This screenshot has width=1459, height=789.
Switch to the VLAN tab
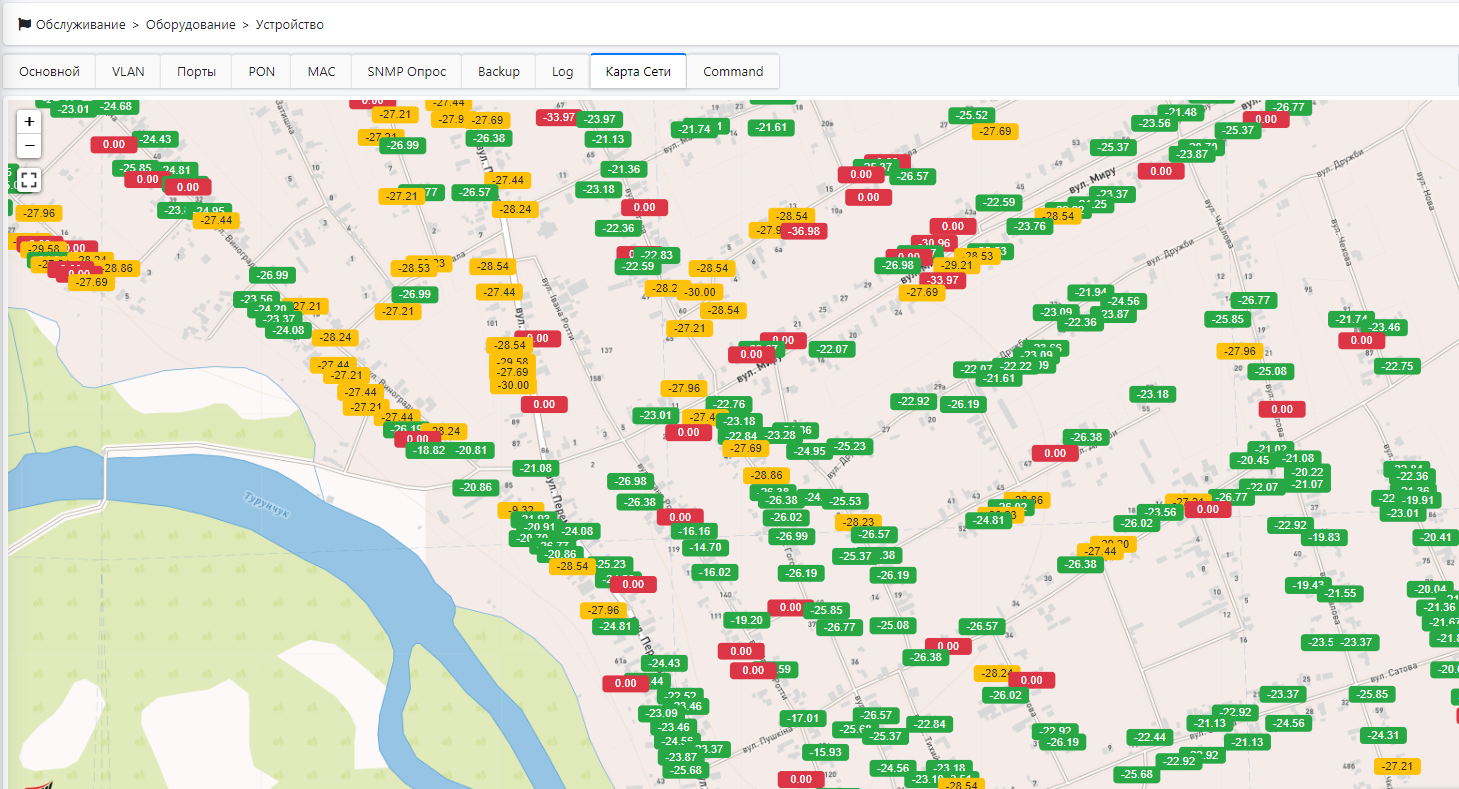click(x=128, y=72)
